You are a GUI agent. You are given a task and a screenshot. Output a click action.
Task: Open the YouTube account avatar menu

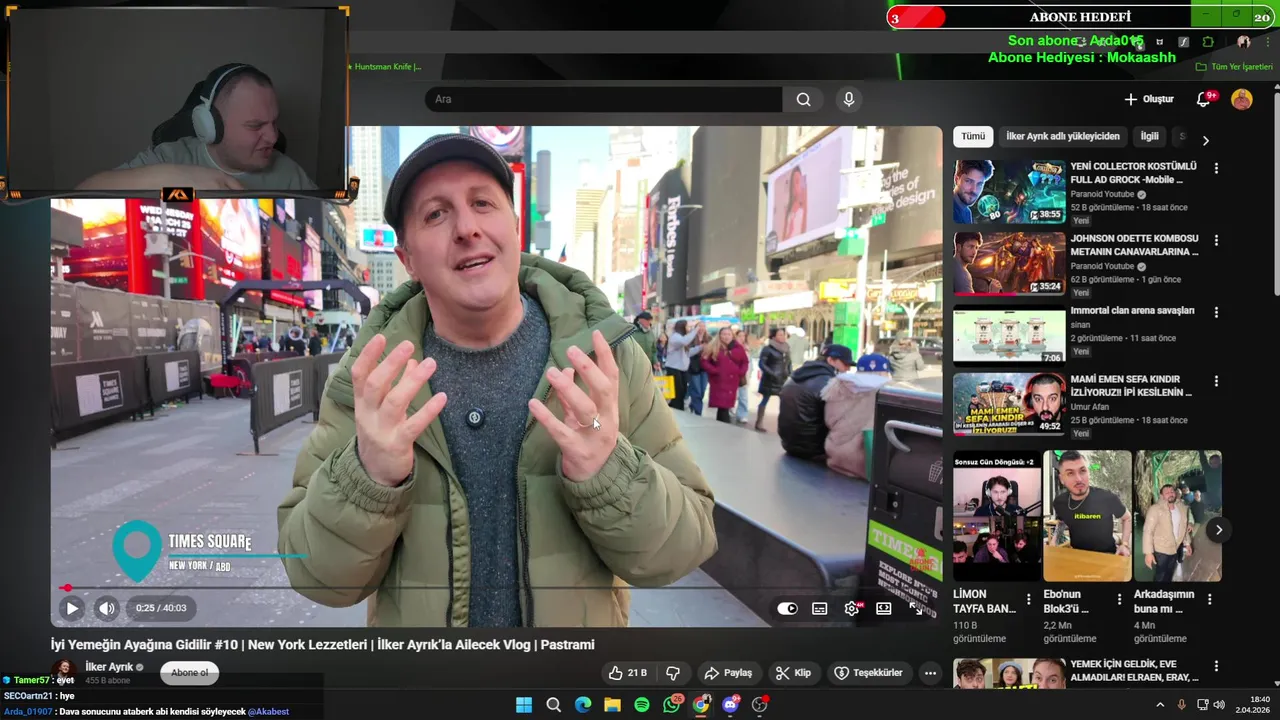click(x=1242, y=99)
